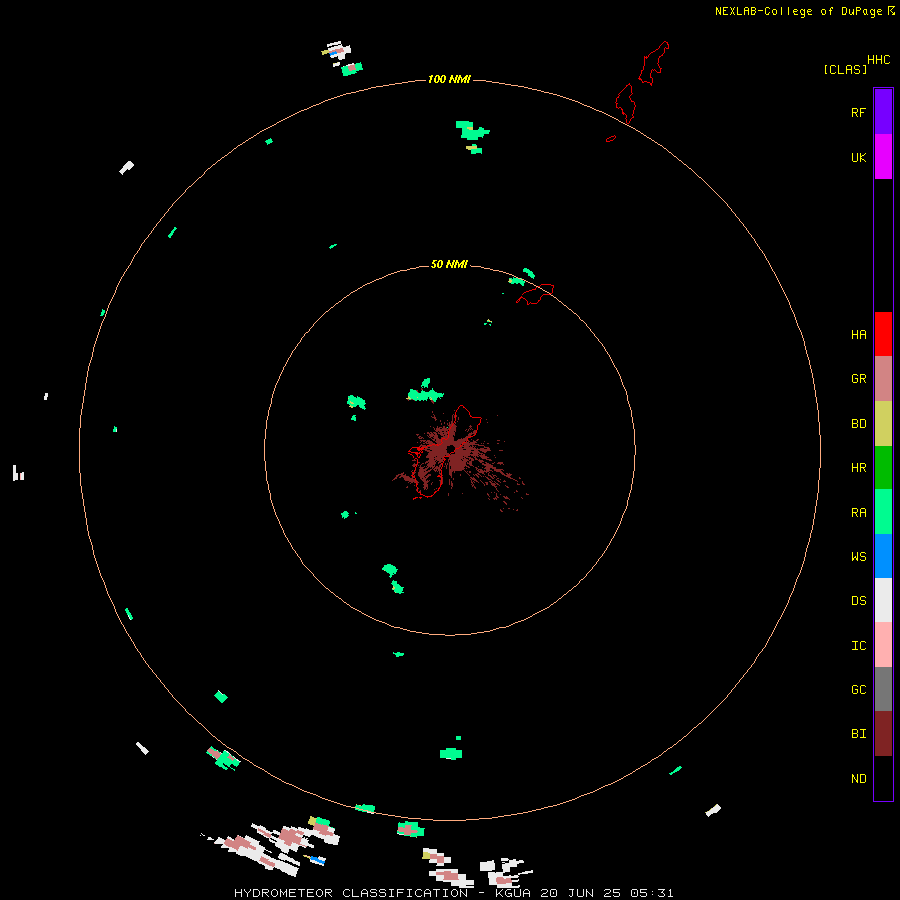Click the IC light pink legend swatch
The image size is (900, 900).
point(883,645)
